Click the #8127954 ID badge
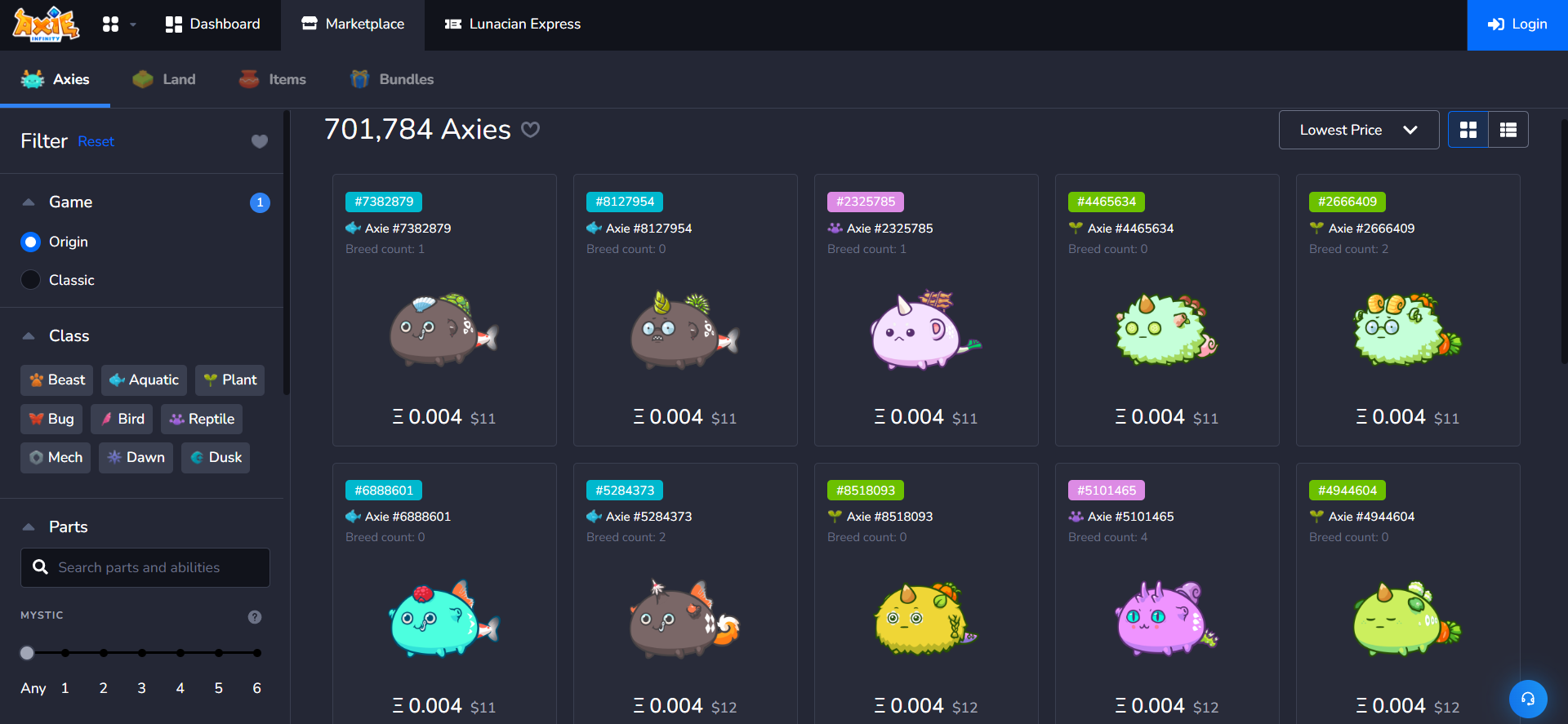Image resolution: width=1568 pixels, height=724 pixels. (x=625, y=202)
